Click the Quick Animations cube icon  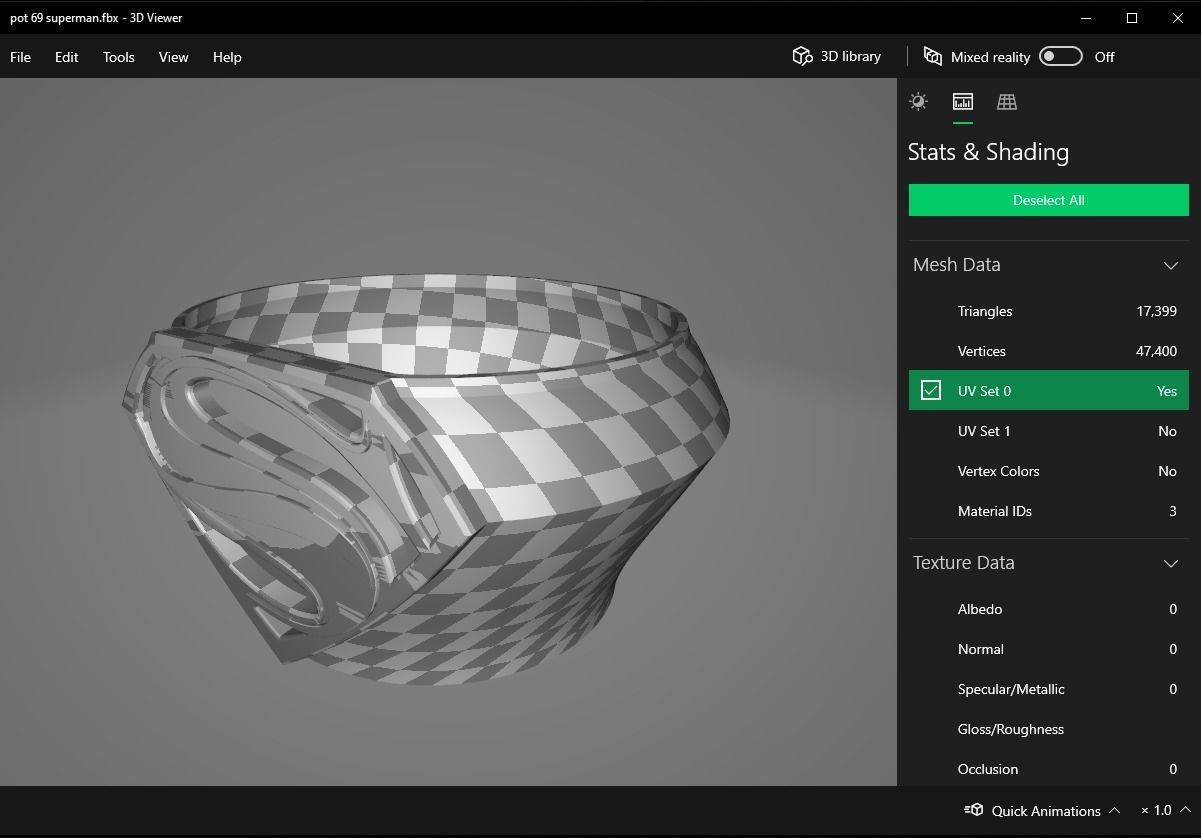tap(973, 810)
